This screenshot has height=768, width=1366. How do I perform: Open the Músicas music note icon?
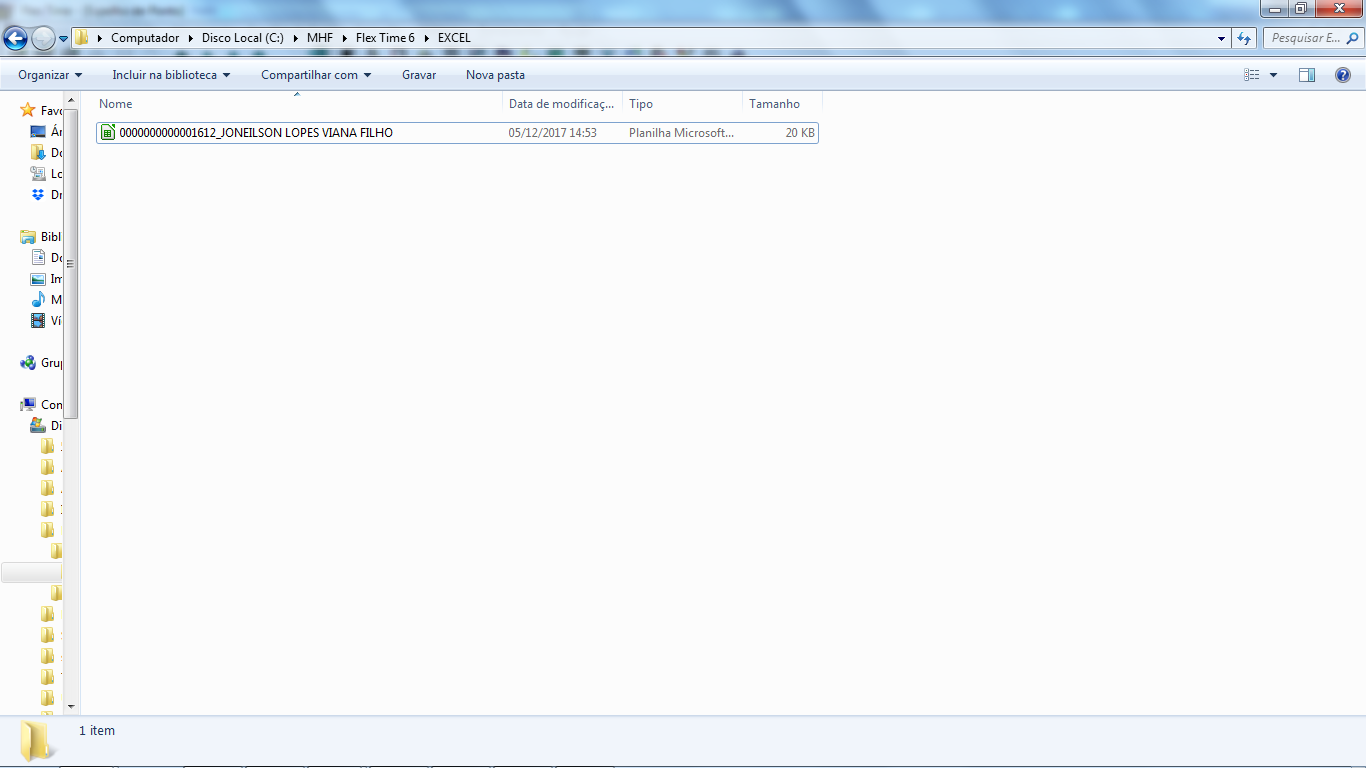pyautogui.click(x=38, y=300)
